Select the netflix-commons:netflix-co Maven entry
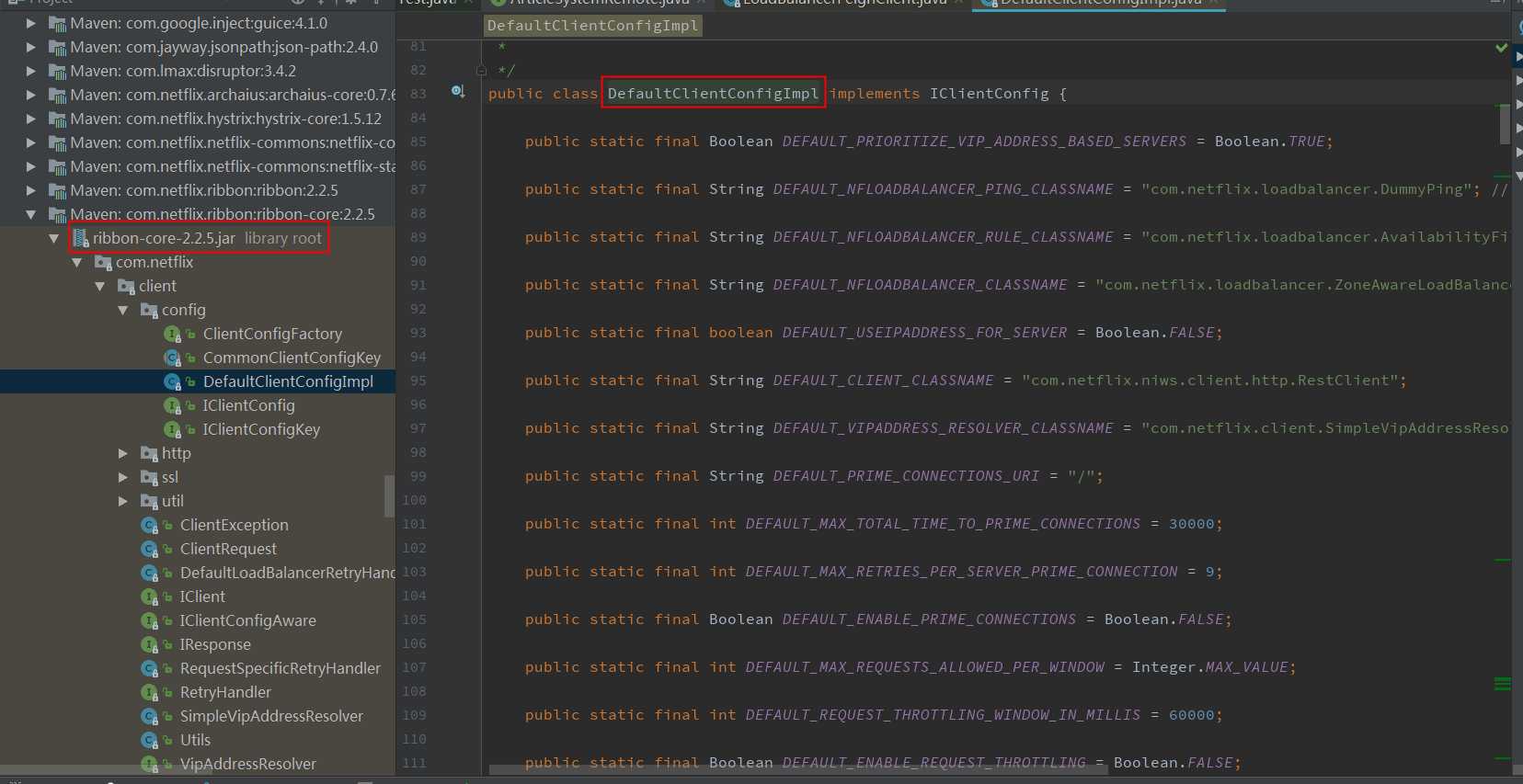Image resolution: width=1523 pixels, height=784 pixels. [233, 142]
